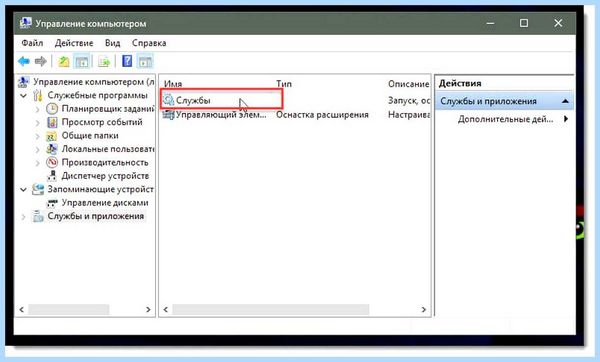
Task: Select Локальные пользователи in the tree
Action: pyautogui.click(x=108, y=149)
